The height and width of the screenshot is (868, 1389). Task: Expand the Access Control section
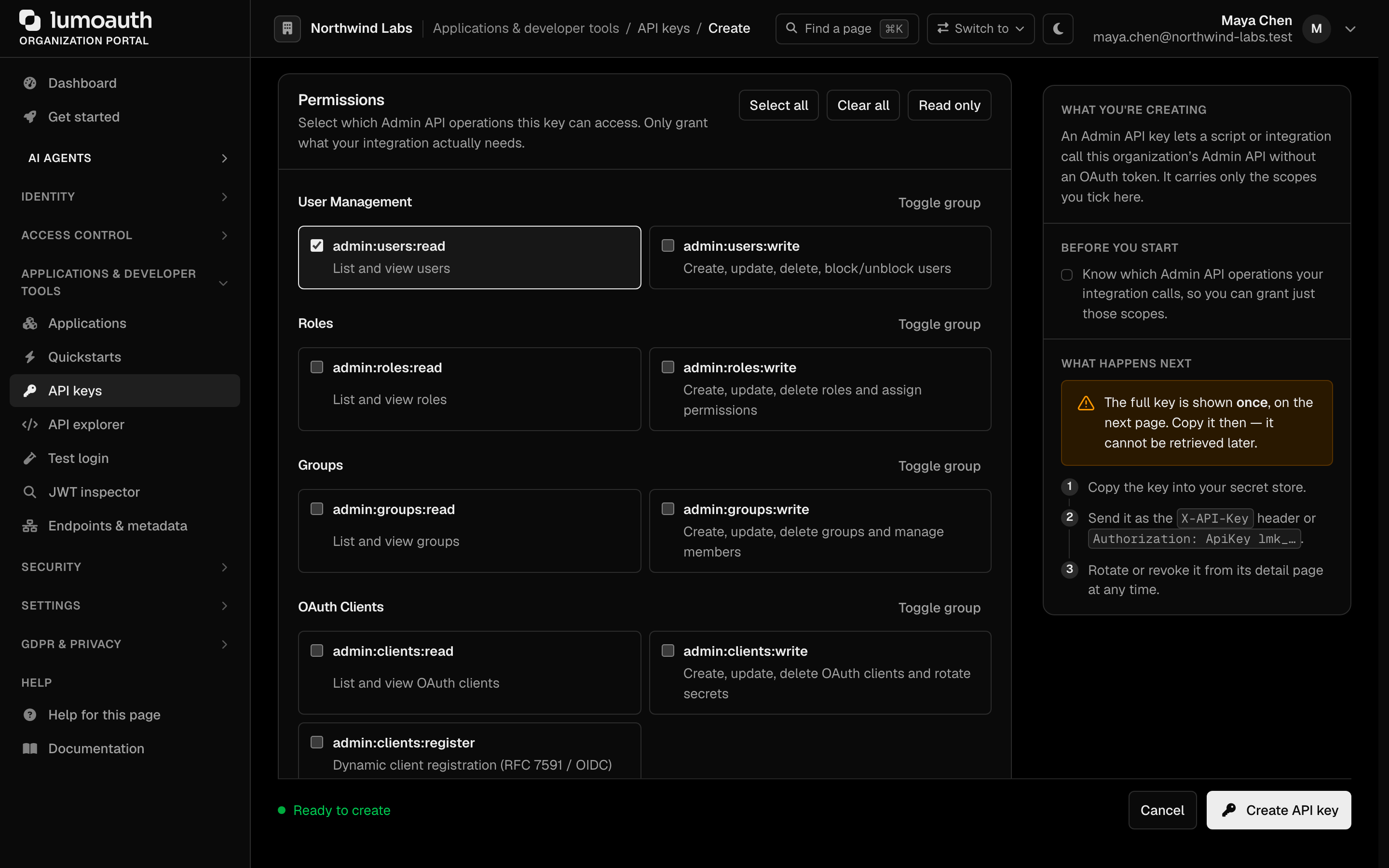pyautogui.click(x=124, y=235)
